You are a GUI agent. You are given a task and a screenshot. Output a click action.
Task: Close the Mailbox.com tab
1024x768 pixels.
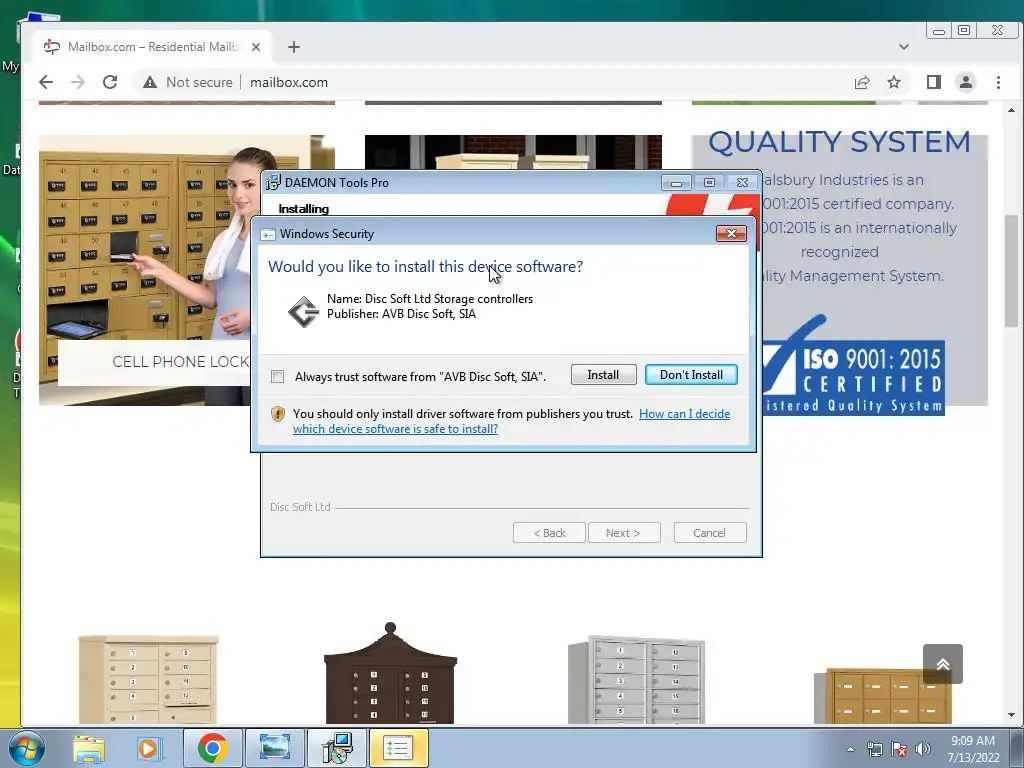pyautogui.click(x=256, y=47)
